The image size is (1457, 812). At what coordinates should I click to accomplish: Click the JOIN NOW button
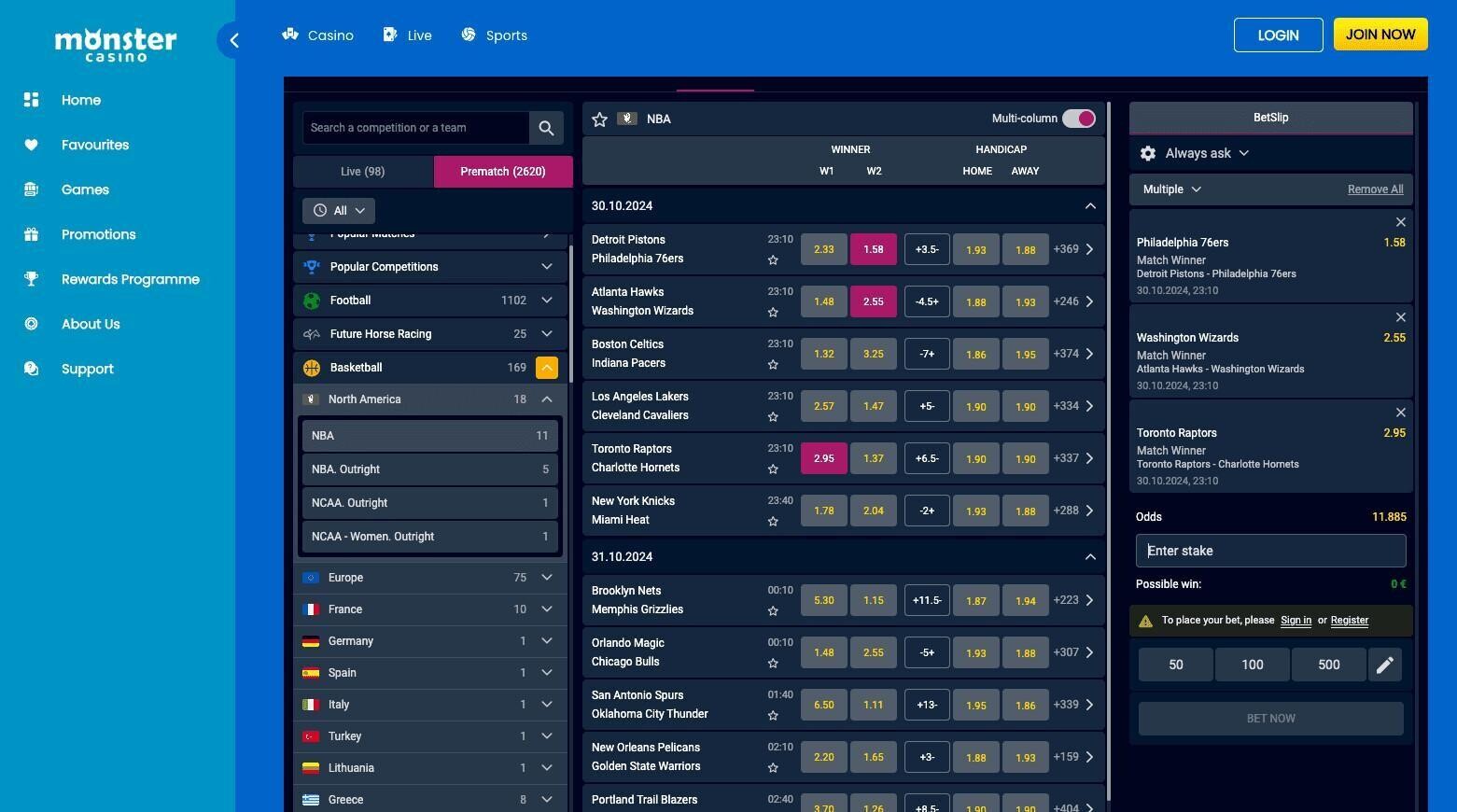tap(1380, 35)
